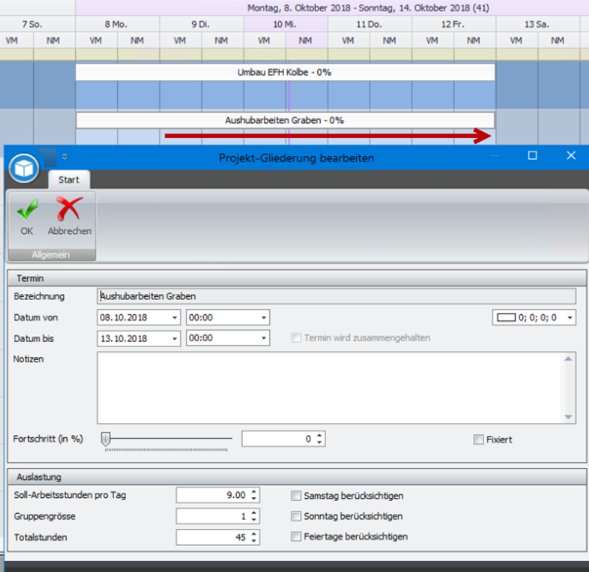Open the Datum von date picker dropdown
The width and height of the screenshot is (589, 572).
point(175,318)
